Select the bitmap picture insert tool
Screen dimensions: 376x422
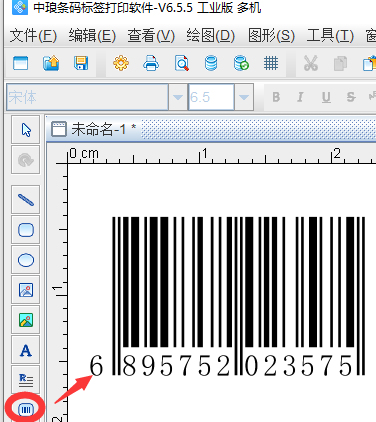point(26,320)
